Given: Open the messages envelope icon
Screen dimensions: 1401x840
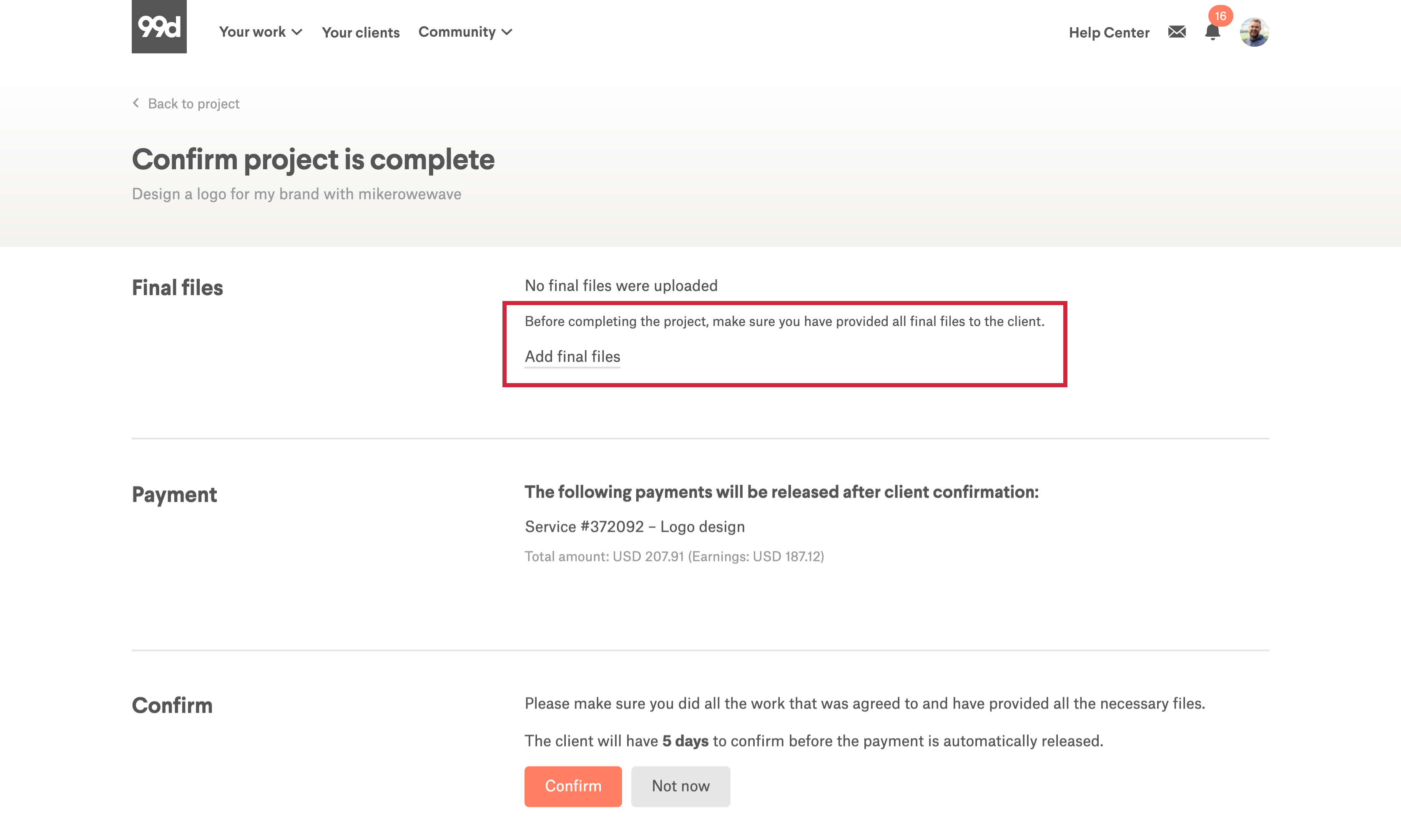Looking at the screenshot, I should (x=1176, y=32).
